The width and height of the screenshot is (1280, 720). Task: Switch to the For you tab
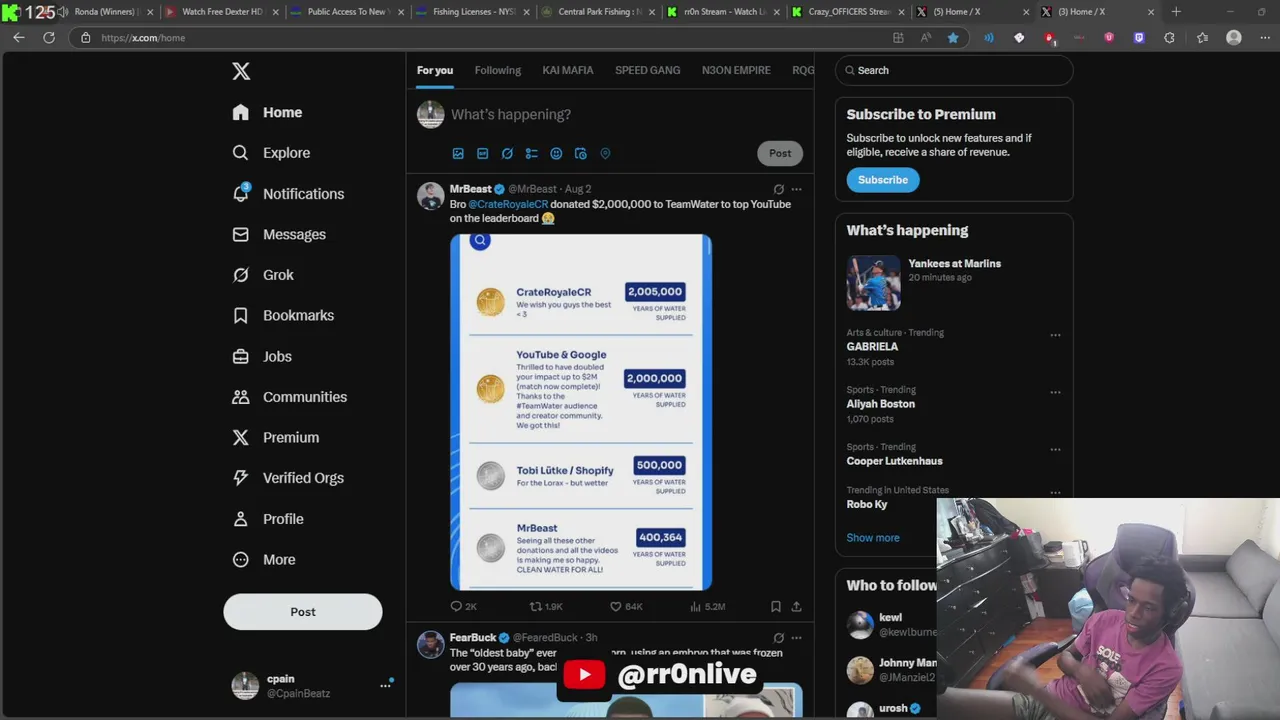tap(435, 70)
